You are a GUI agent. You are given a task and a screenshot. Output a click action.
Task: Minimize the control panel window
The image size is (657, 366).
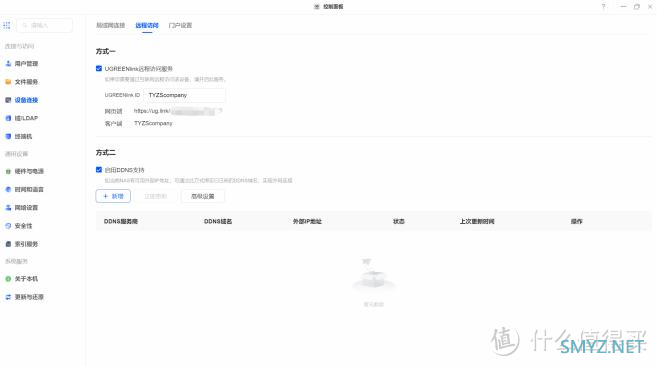(x=623, y=7)
